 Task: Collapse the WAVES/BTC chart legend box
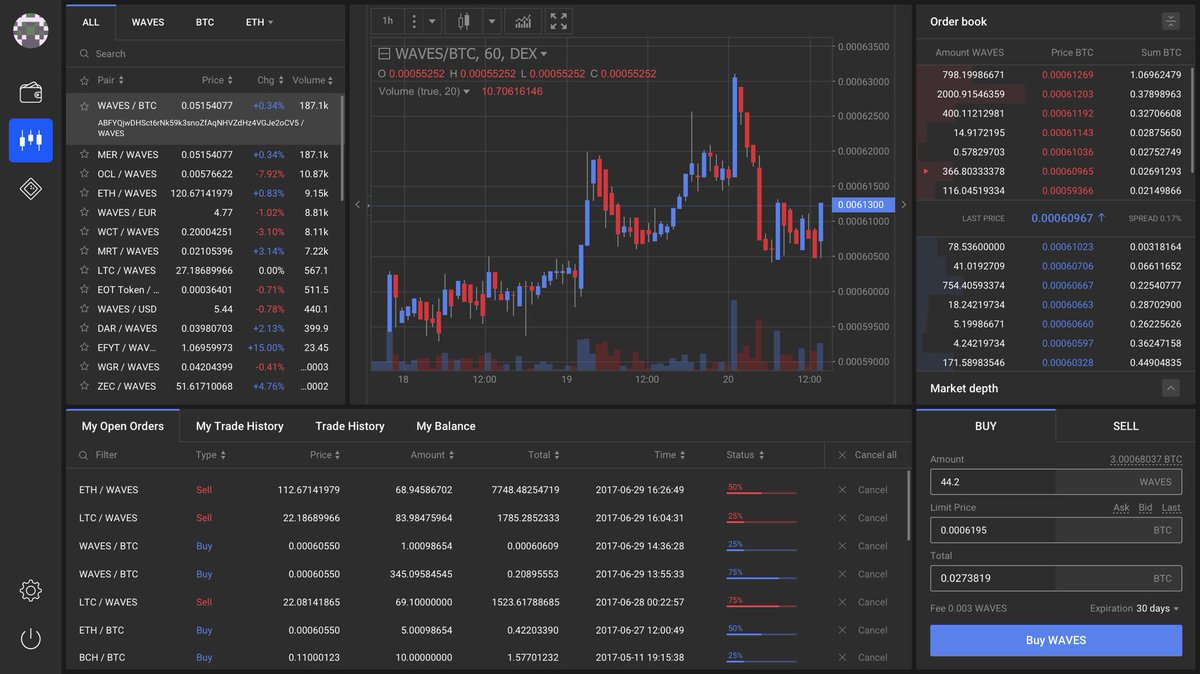click(x=384, y=54)
